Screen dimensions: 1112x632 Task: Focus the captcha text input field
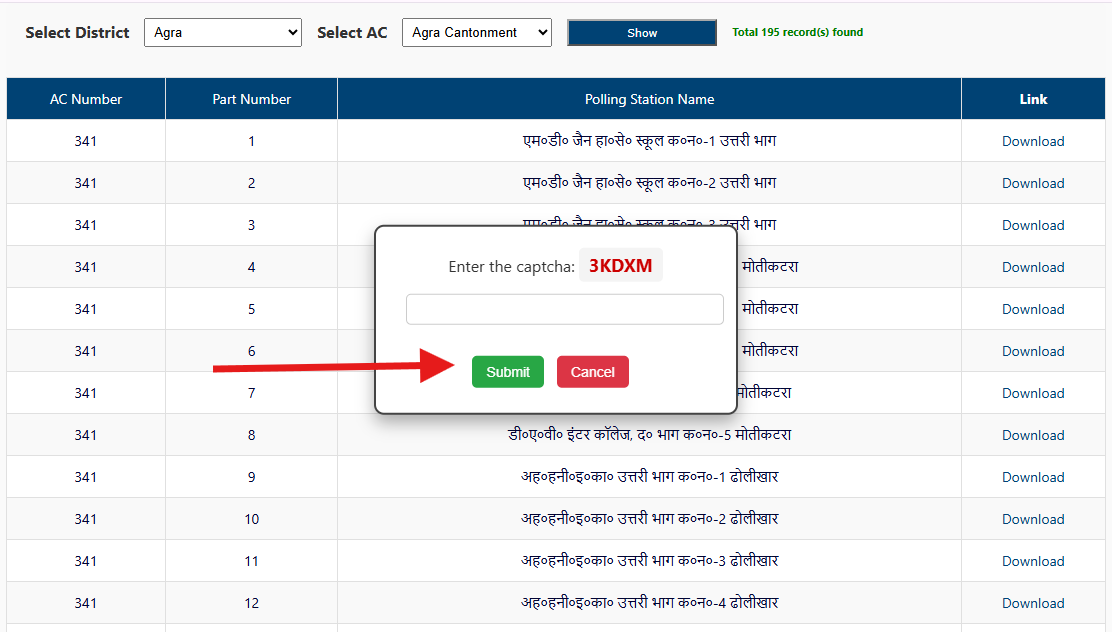pos(565,309)
